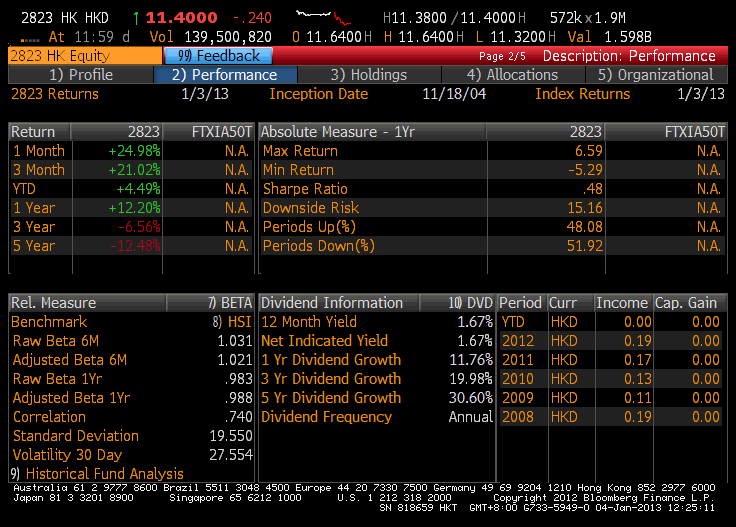Click the Net Indicated Yield label

[324, 341]
